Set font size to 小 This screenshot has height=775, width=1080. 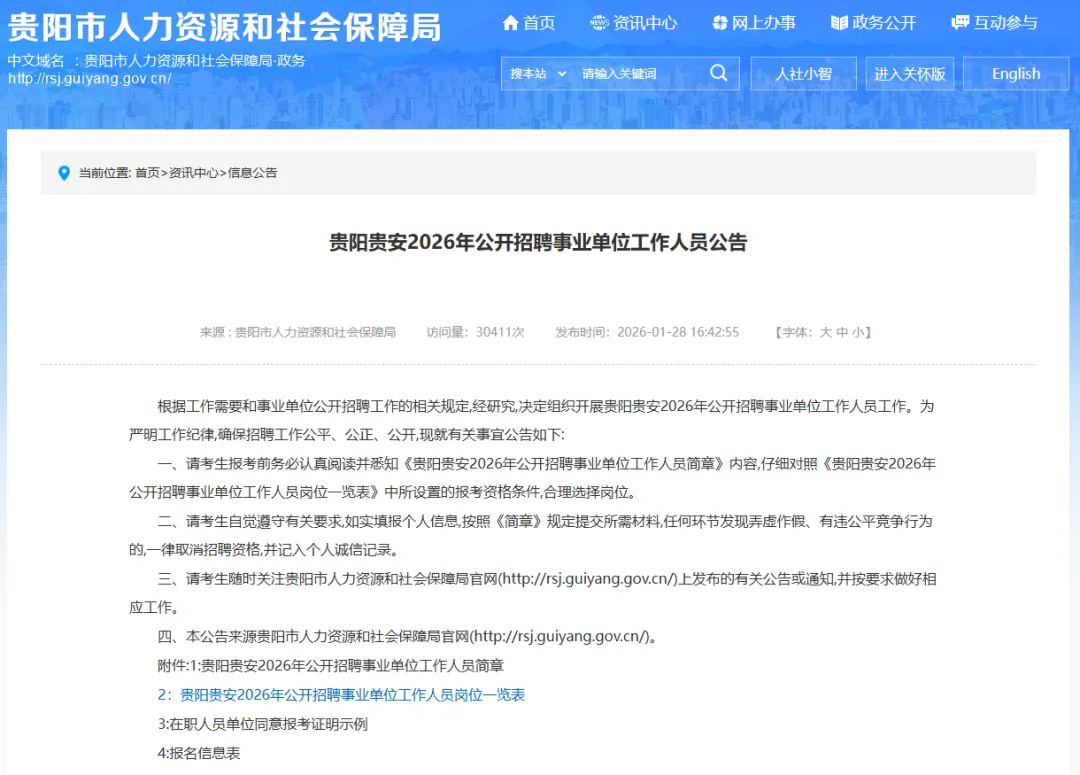pyautogui.click(x=858, y=332)
